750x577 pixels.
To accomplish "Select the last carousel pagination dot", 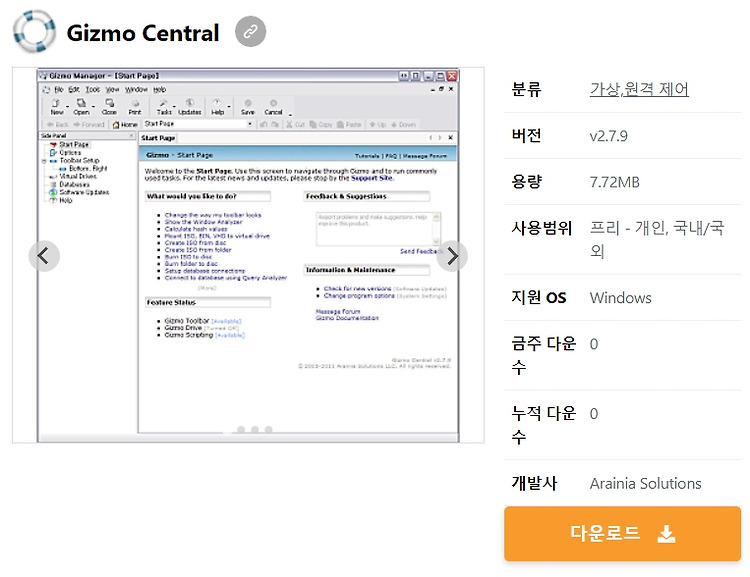I will [269, 430].
